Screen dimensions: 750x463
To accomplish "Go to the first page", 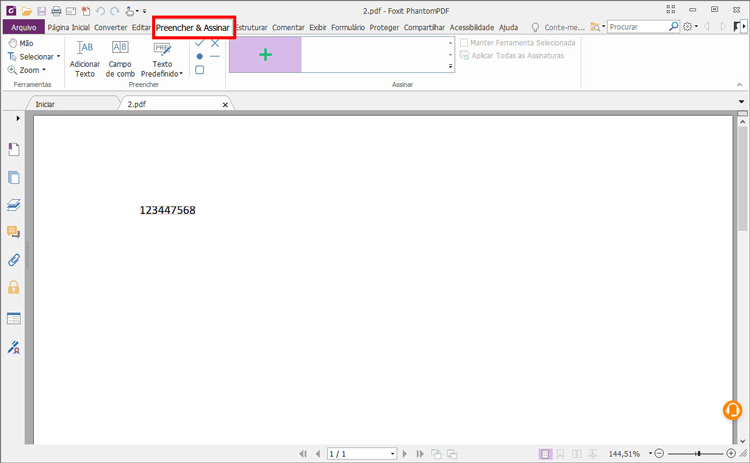I will (303, 453).
